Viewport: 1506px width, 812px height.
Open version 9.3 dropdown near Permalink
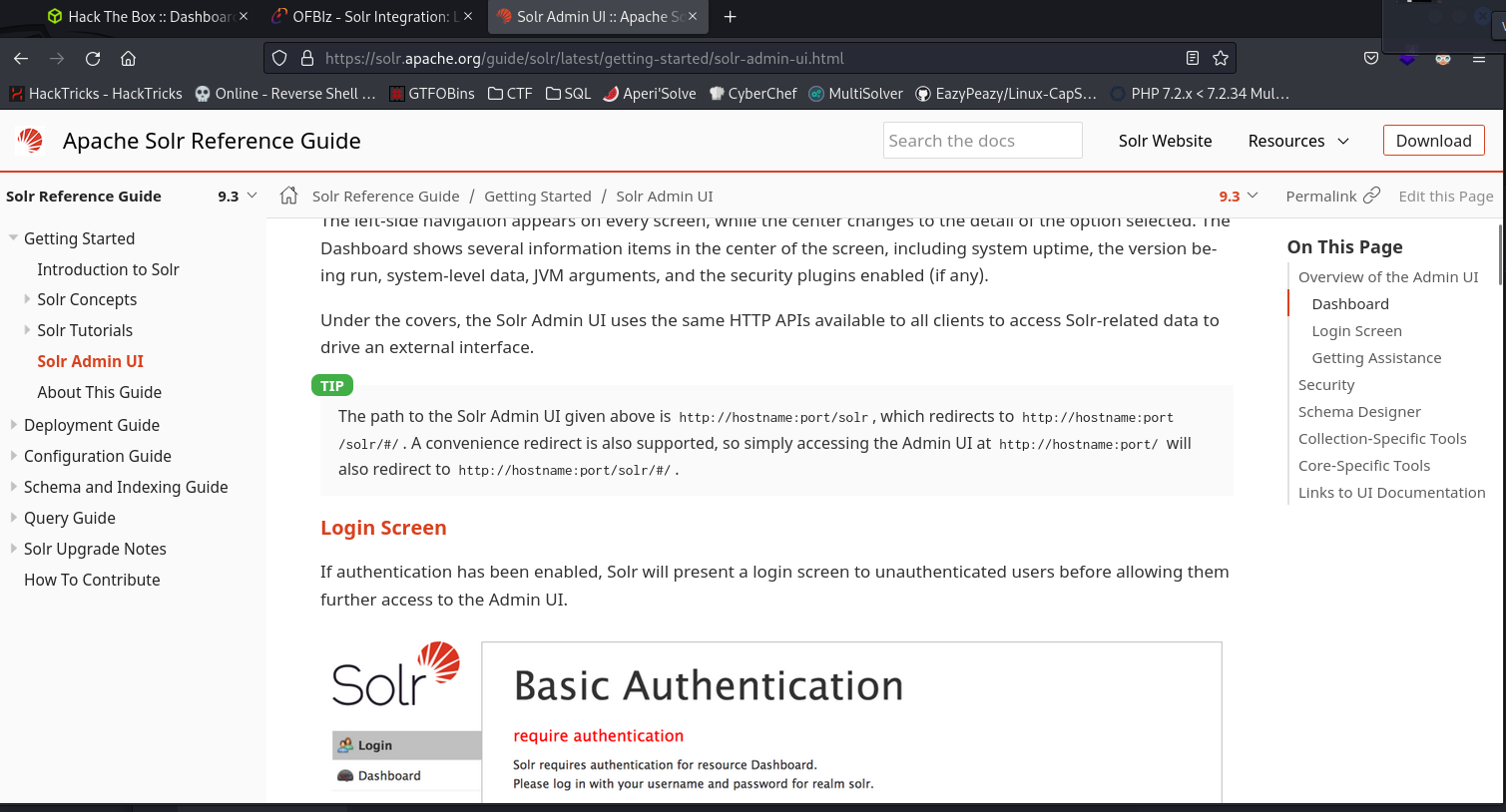coord(1239,196)
